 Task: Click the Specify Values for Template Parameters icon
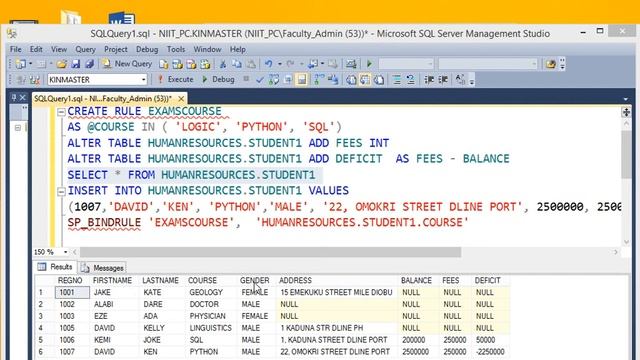[460, 80]
